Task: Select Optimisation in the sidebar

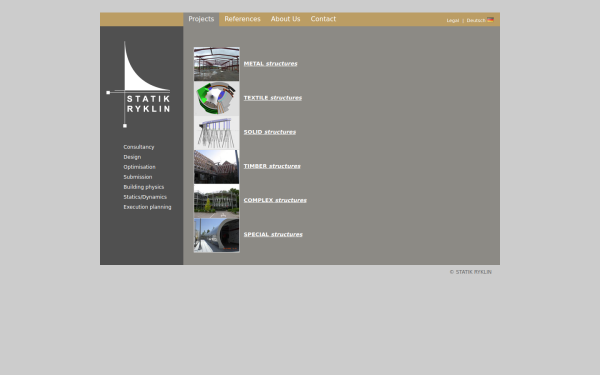Action: (139, 167)
